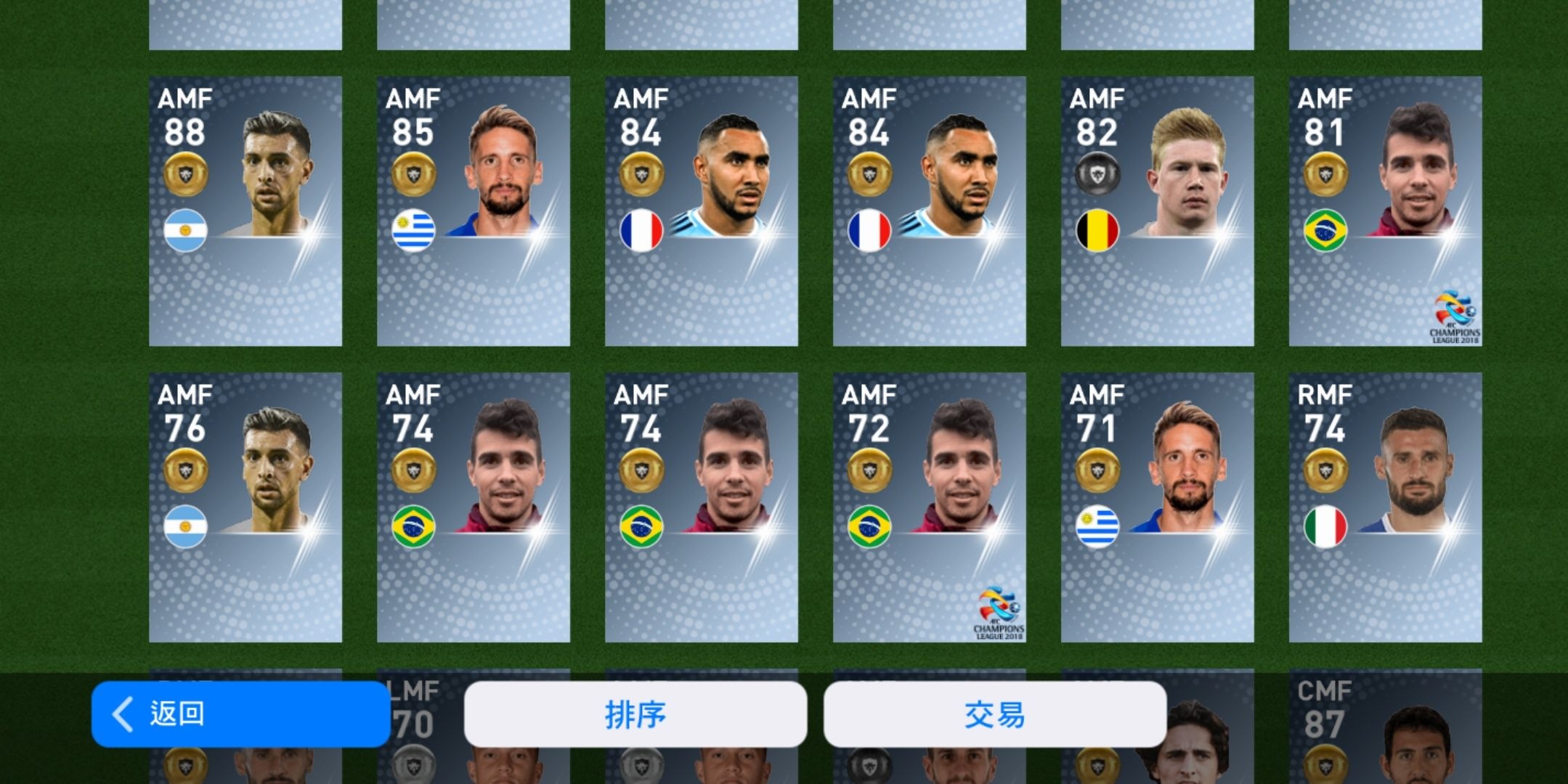
Task: Select the AMF 85 Uruguay player card
Action: 474,211
